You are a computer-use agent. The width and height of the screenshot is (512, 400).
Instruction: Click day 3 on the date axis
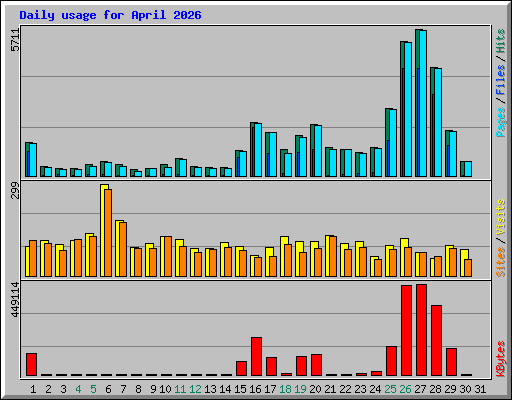click(x=63, y=389)
